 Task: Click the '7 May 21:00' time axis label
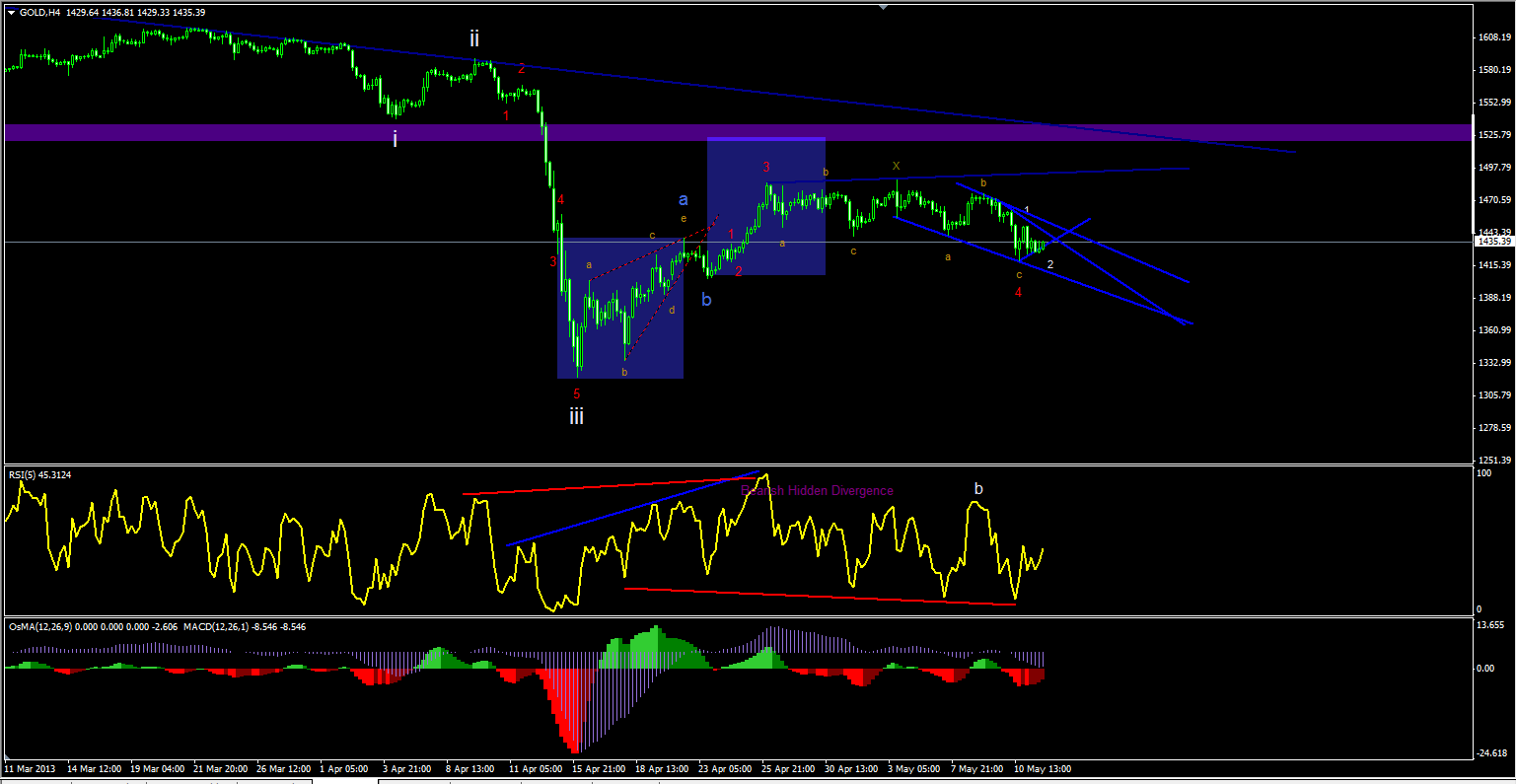(977, 768)
